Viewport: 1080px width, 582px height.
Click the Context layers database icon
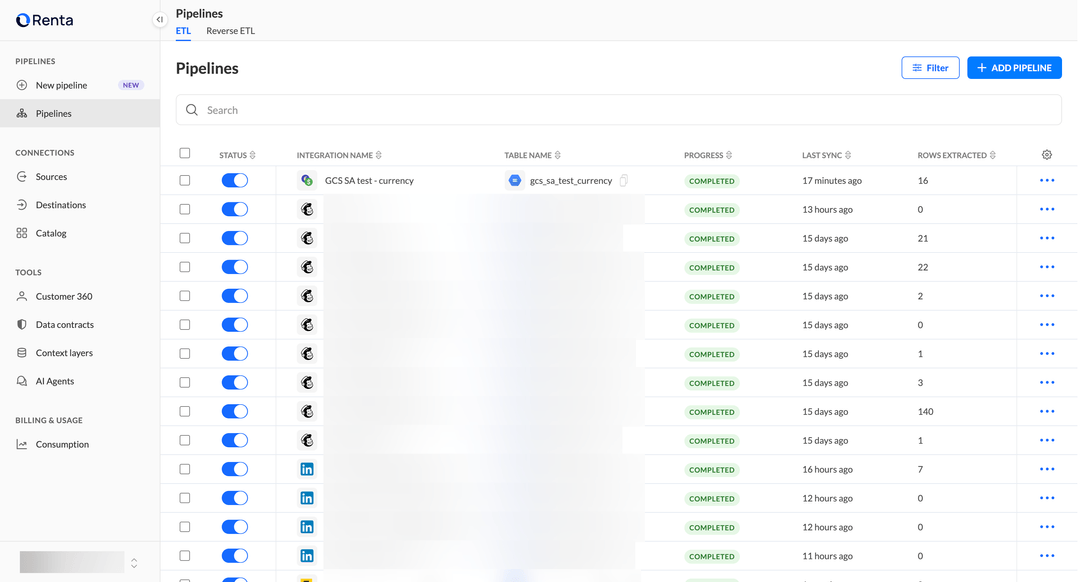[x=22, y=353]
